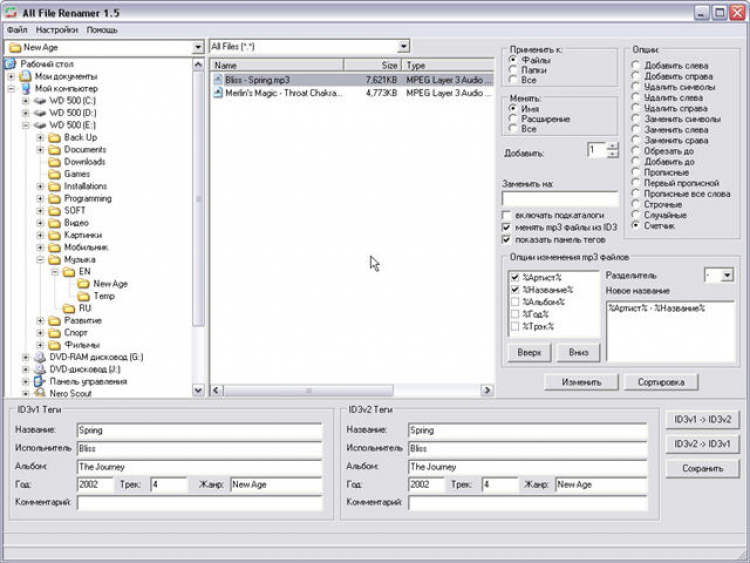Click the ID3v1 -> ID3v2 button
The image size is (750, 563).
(703, 419)
